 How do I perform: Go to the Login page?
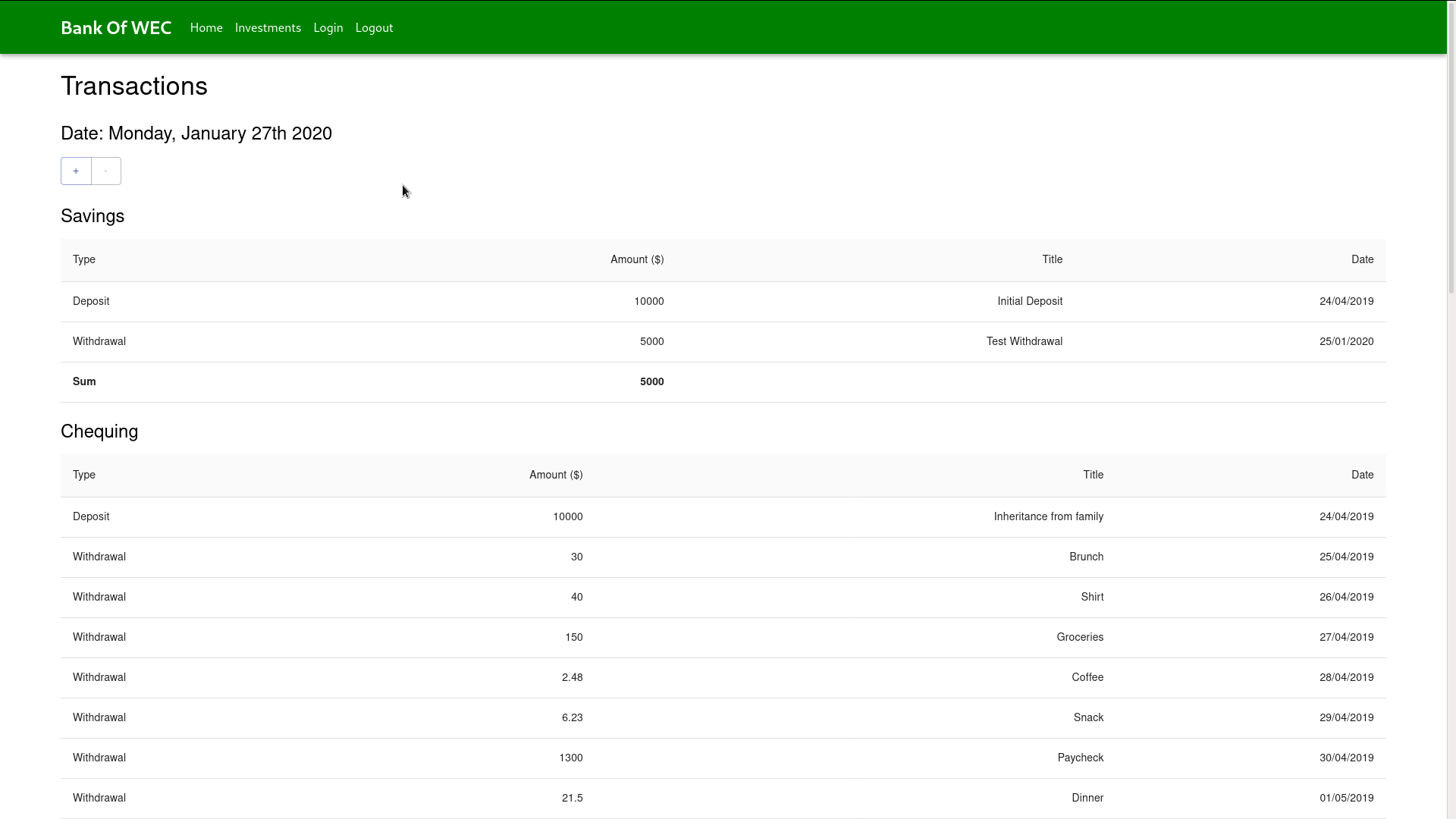tap(328, 28)
